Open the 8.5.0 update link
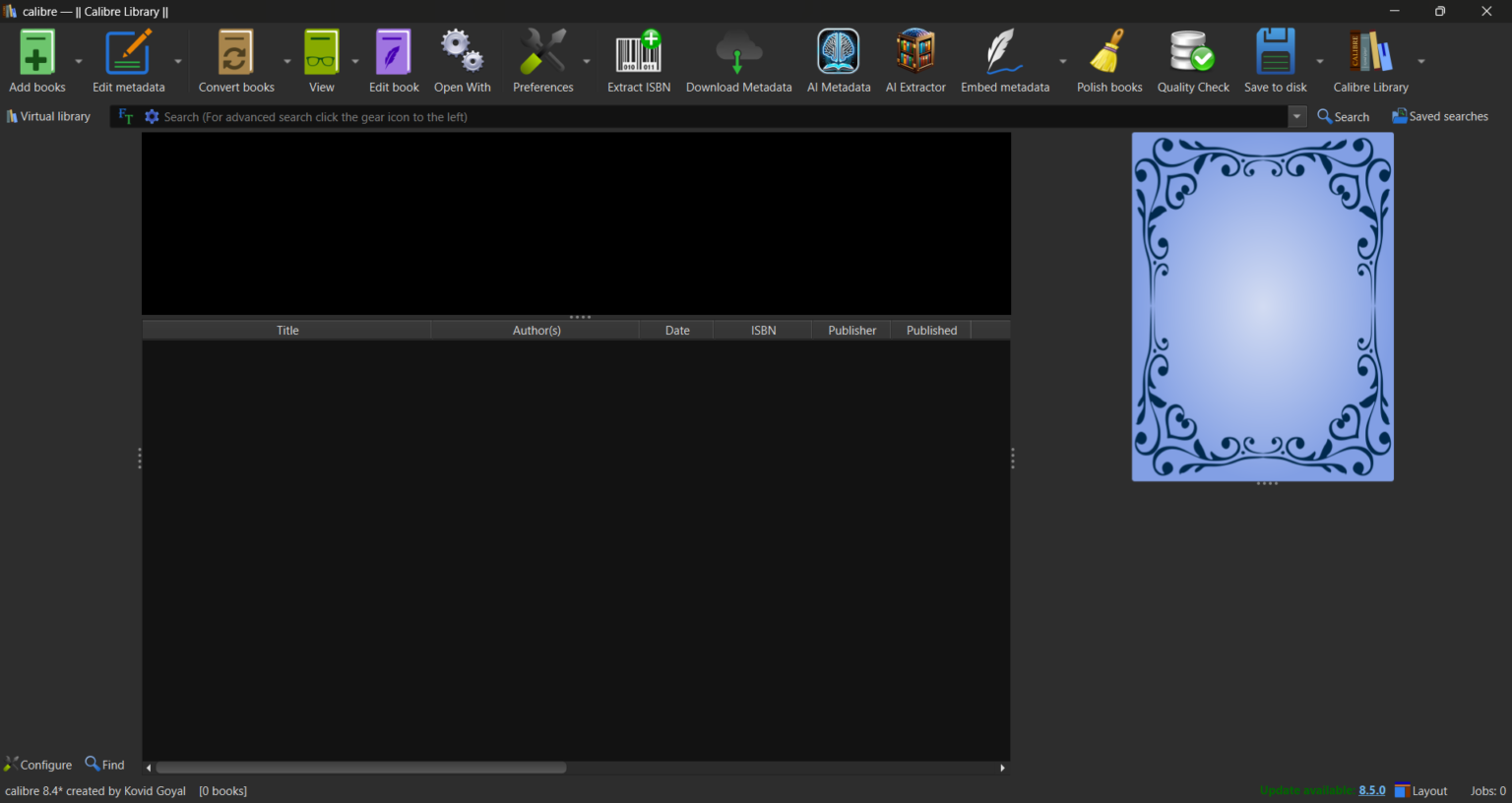This screenshot has width=1512, height=803. [x=1372, y=790]
